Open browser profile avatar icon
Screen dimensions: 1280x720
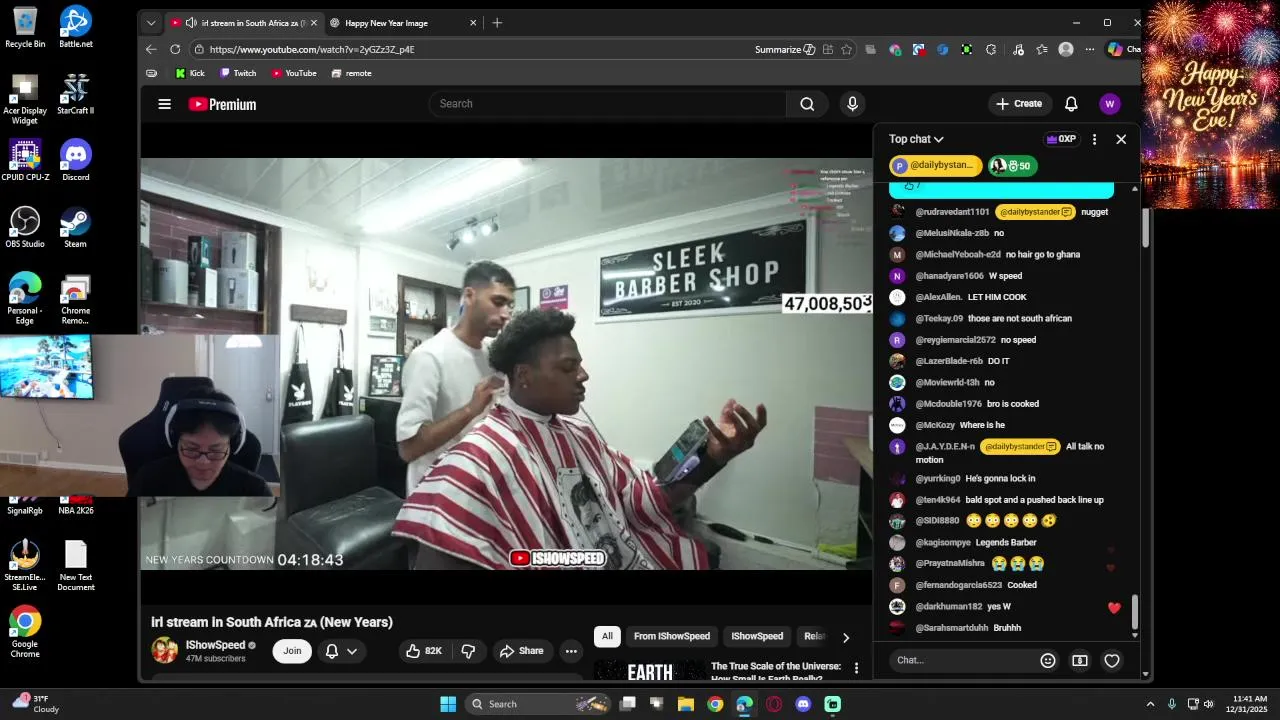point(1066,49)
